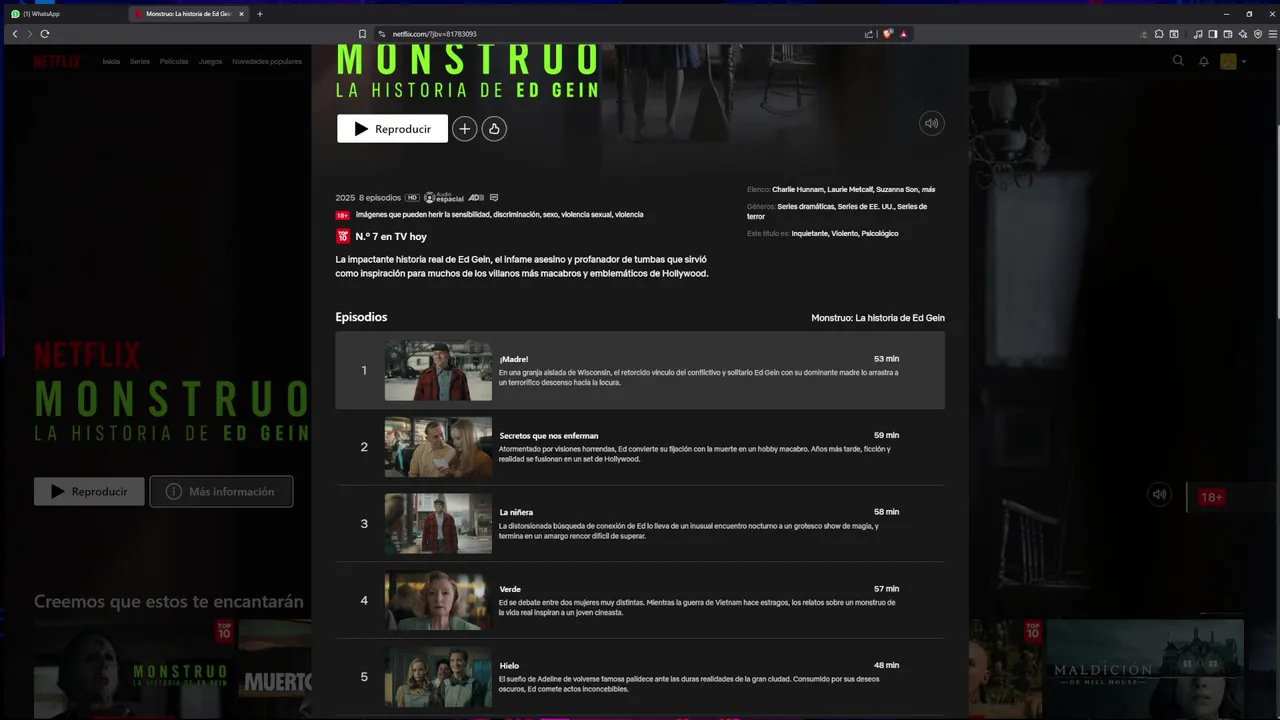Open Laurie Metcalf cast link

click(850, 189)
